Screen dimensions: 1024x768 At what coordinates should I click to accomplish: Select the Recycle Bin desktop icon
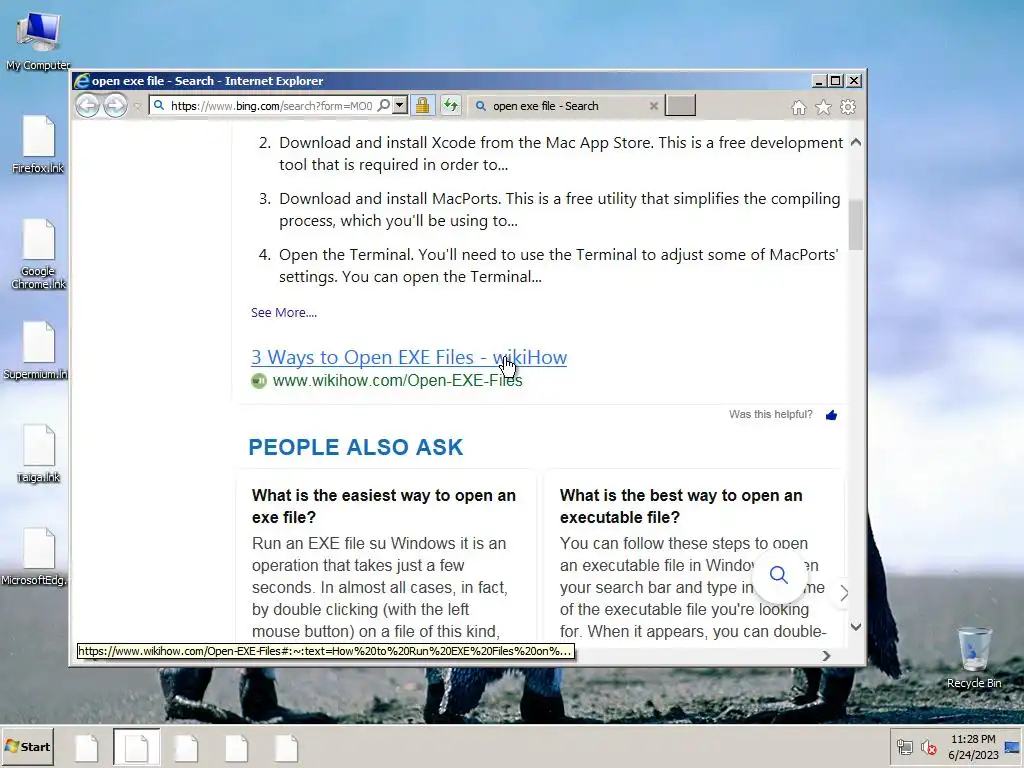coord(974,658)
